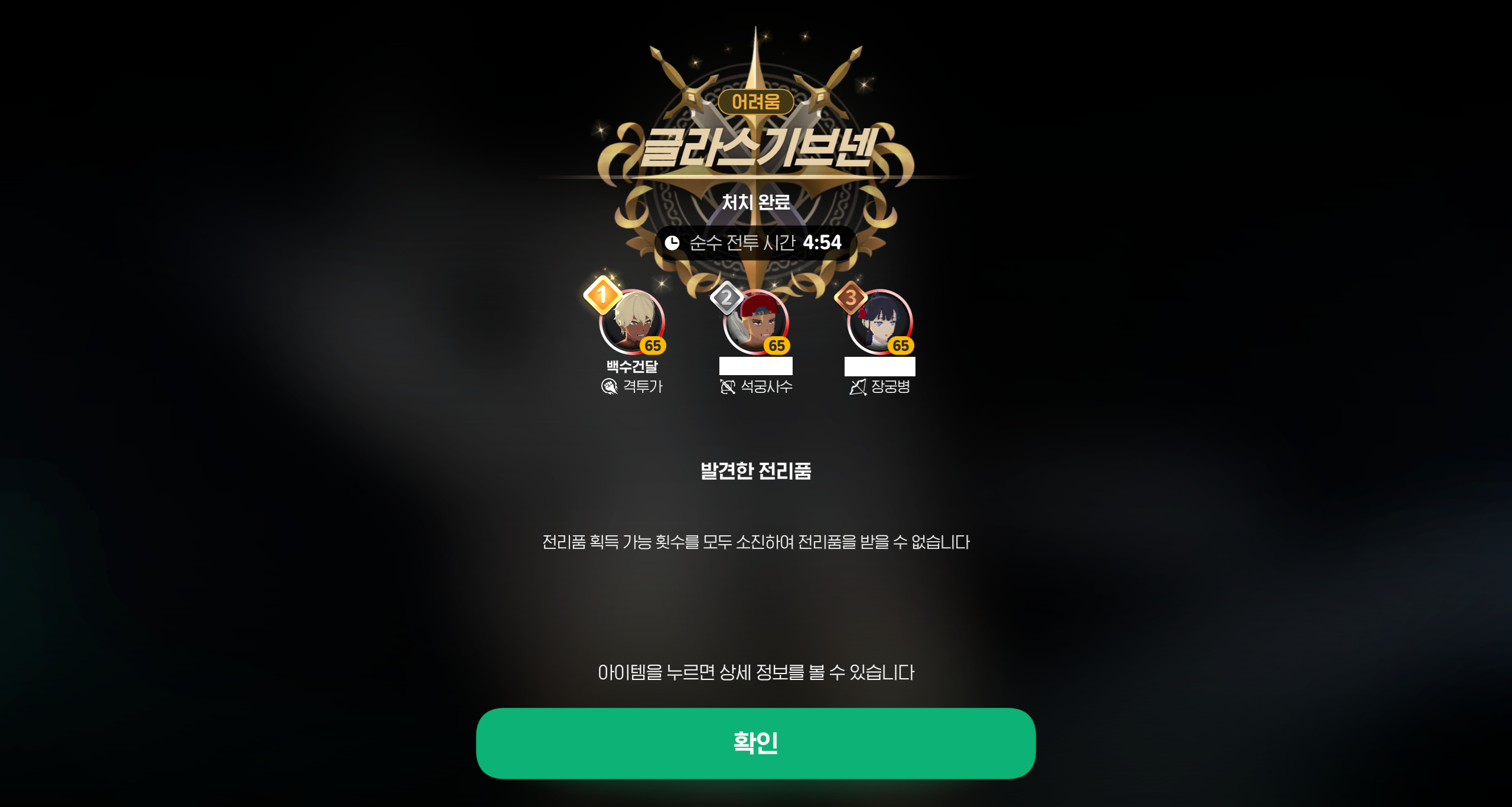Select the second-place red cap player avatar
The height and width of the screenshot is (807, 1512).
coord(756,322)
